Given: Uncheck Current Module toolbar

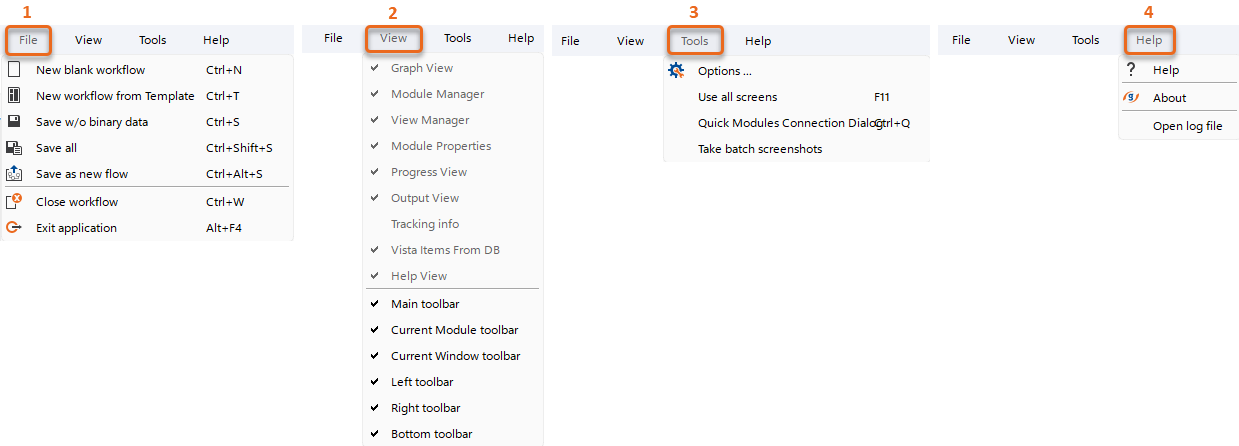Looking at the screenshot, I should point(453,330).
